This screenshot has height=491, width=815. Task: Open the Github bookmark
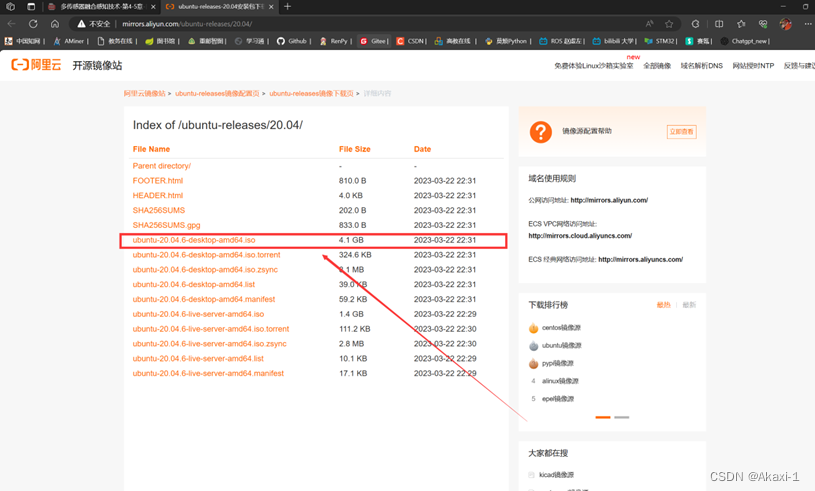pyautogui.click(x=293, y=41)
